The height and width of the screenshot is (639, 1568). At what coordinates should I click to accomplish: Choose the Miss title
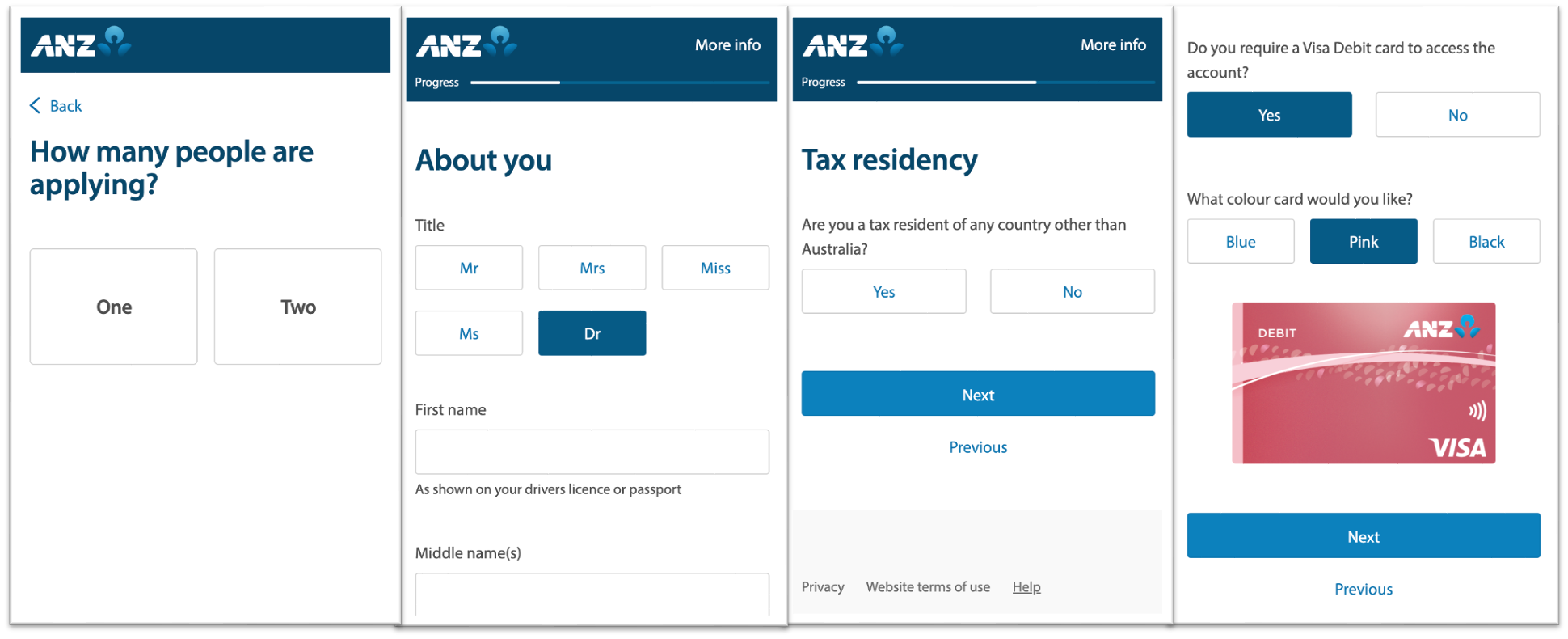715,268
